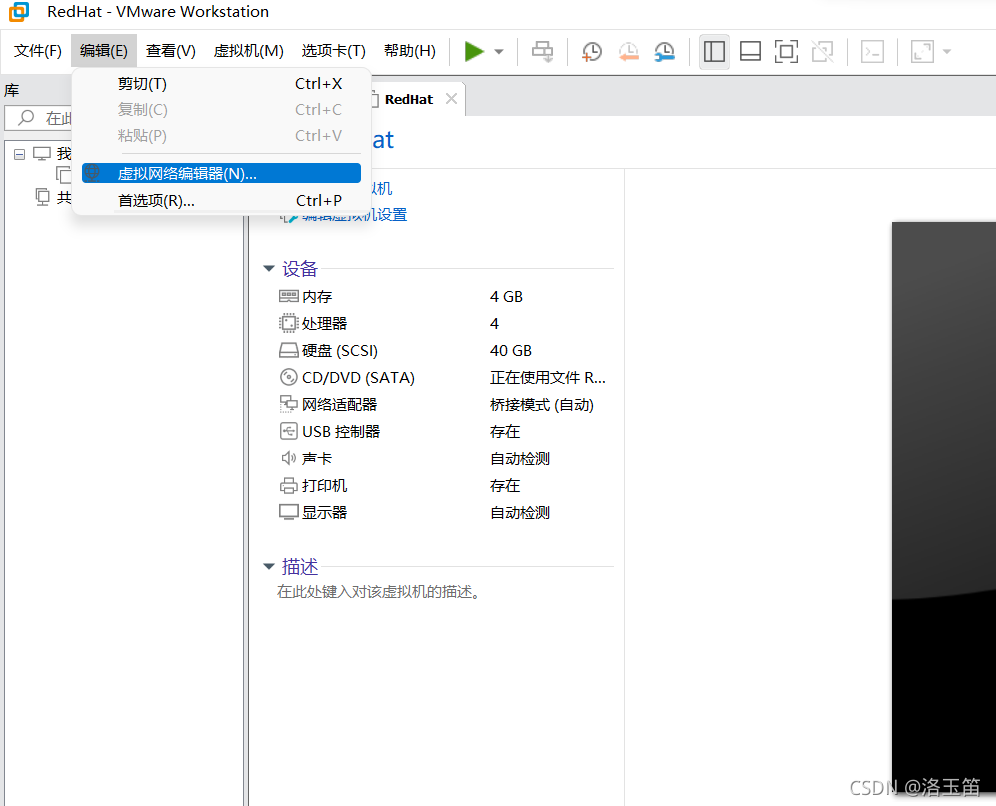
Task: Open the 文件(F) menu
Action: click(x=37, y=51)
